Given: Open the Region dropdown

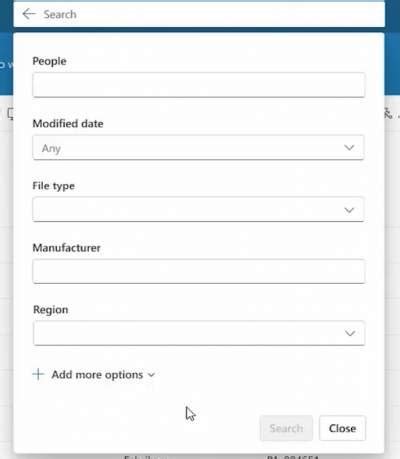Looking at the screenshot, I should tap(199, 333).
